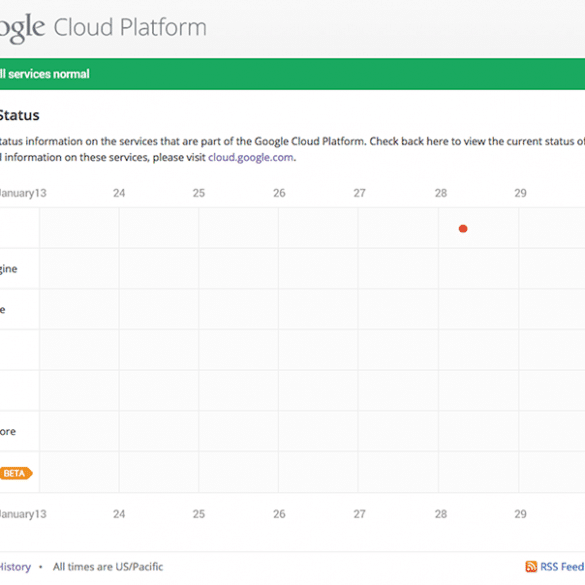Open the RSS Feed link

coord(562,566)
